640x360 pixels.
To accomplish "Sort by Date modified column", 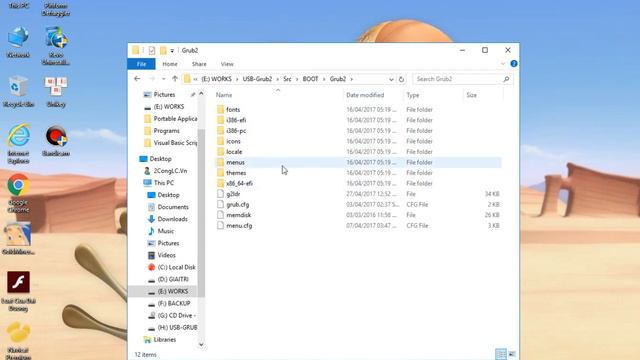I will 365,95.
